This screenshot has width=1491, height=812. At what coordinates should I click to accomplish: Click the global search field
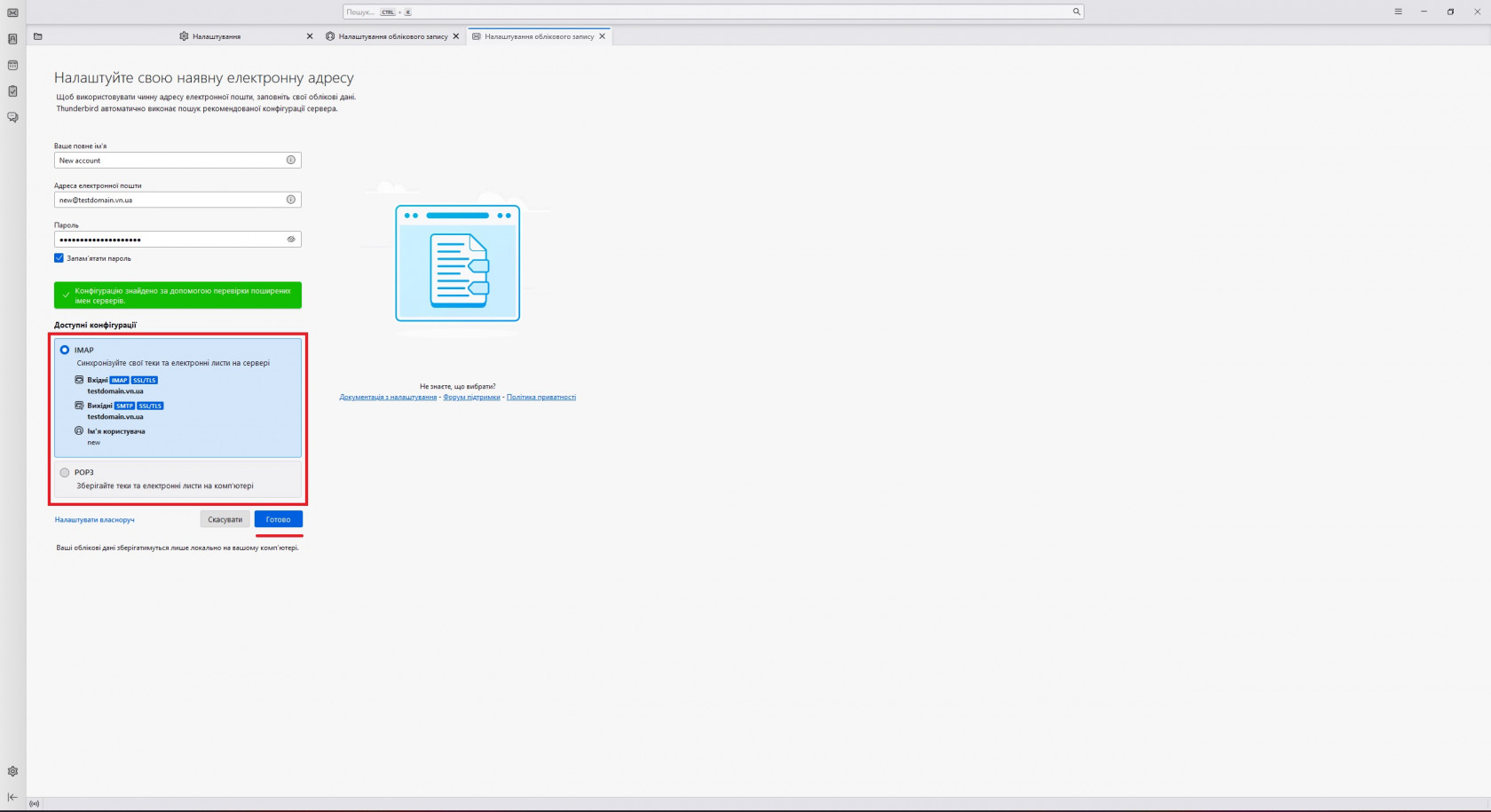pyautogui.click(x=710, y=12)
